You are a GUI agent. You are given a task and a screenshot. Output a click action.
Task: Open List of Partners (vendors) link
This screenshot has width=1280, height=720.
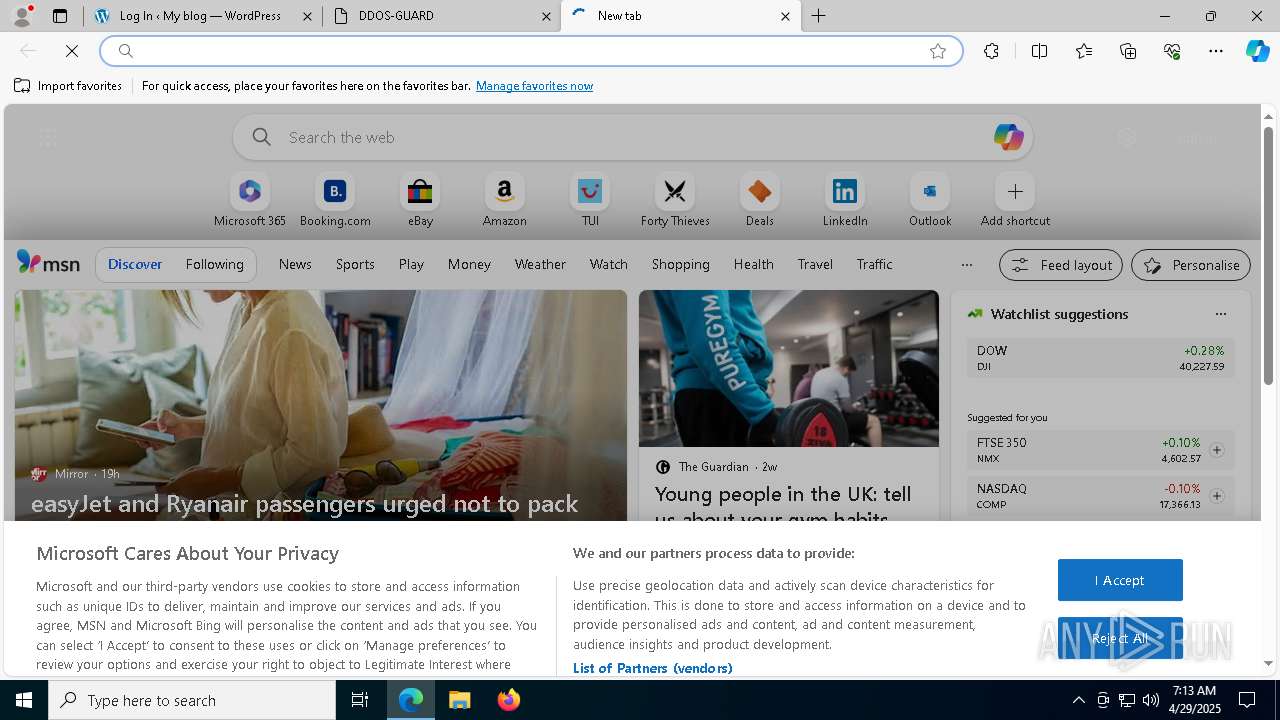click(652, 668)
